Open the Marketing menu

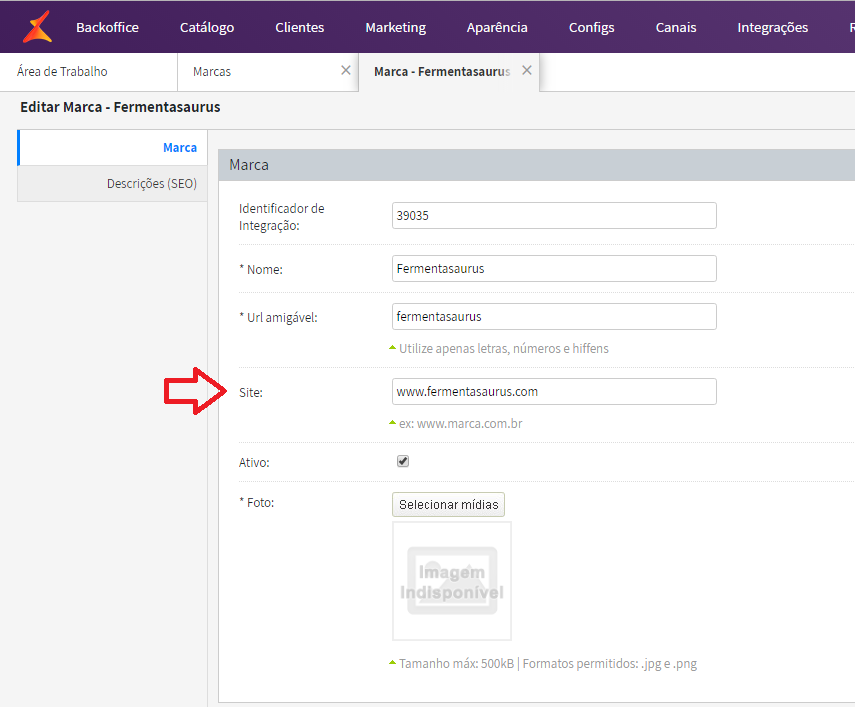395,27
